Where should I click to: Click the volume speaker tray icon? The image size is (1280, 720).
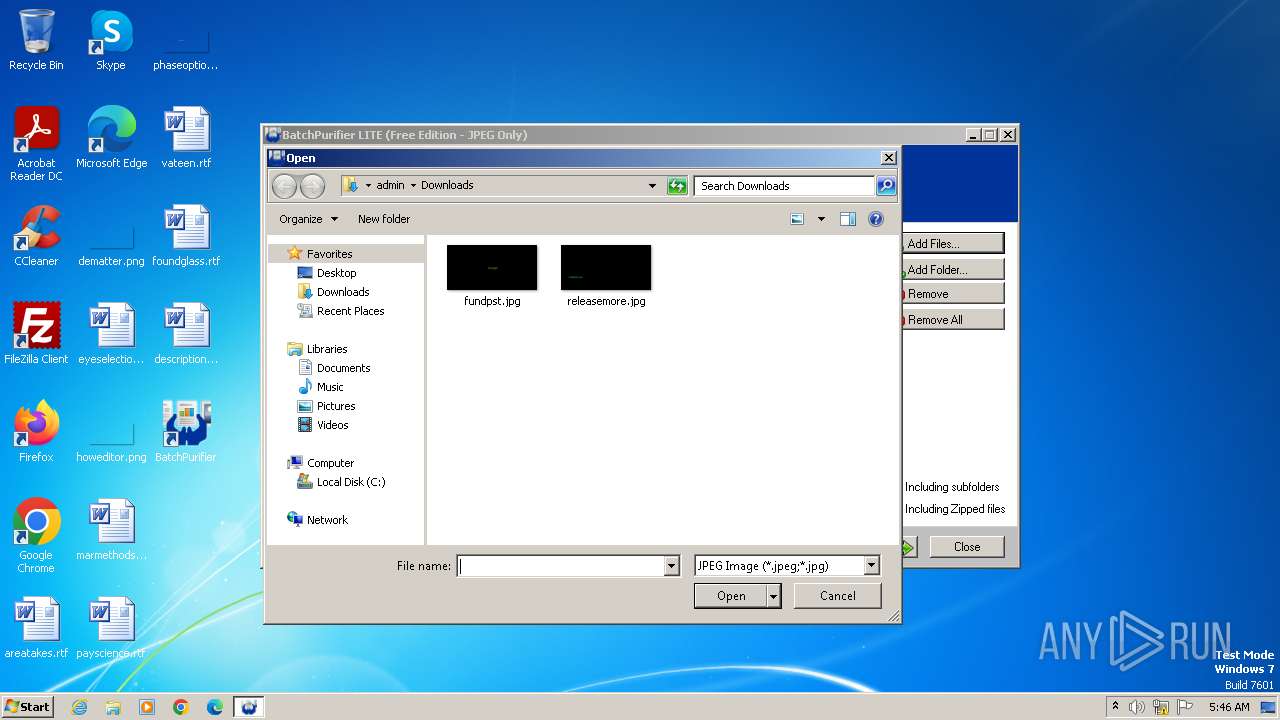tap(1137, 707)
